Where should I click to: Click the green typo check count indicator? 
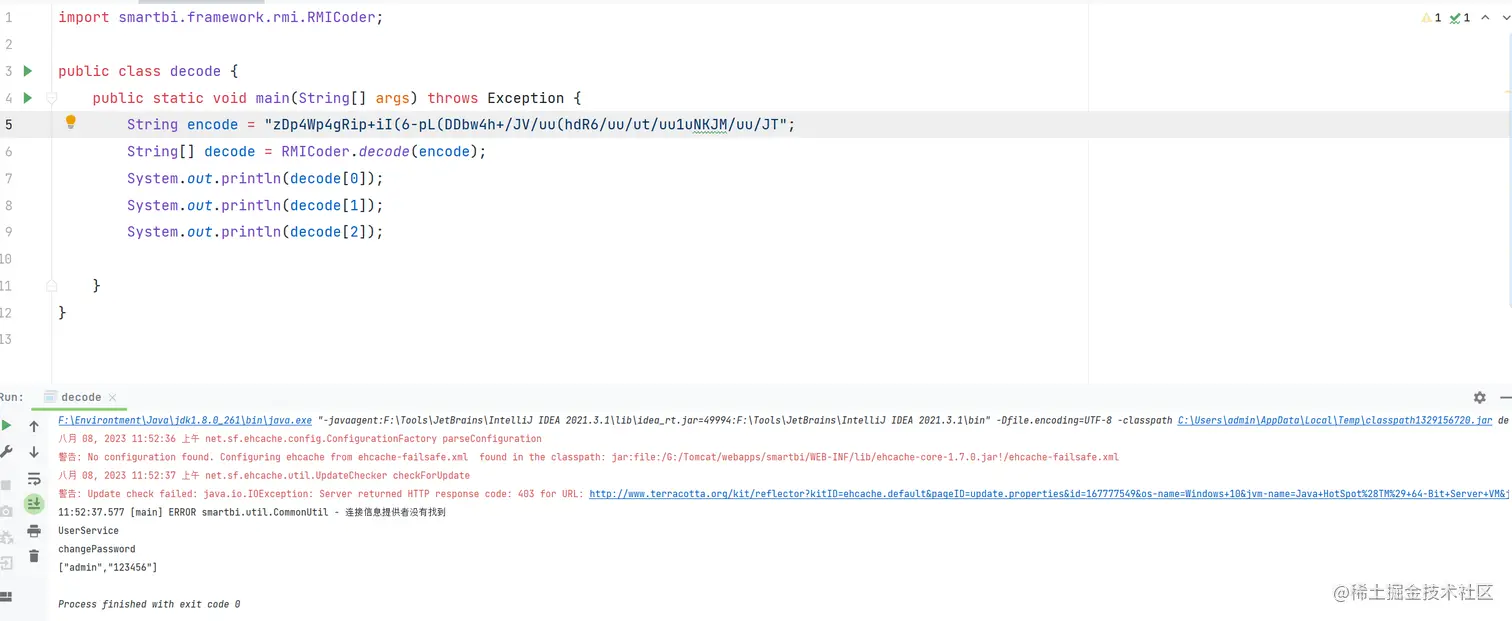coord(1460,18)
